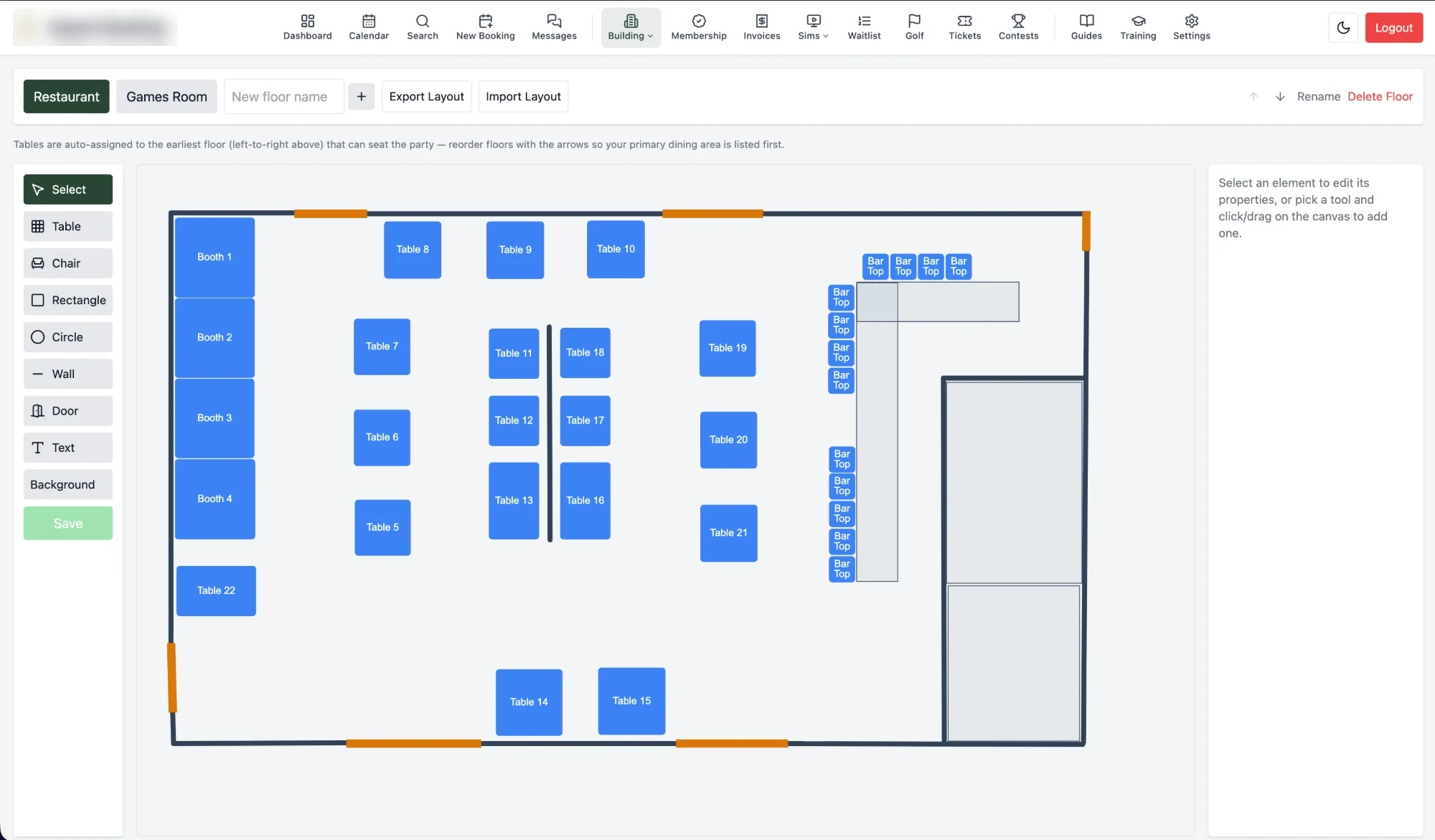The height and width of the screenshot is (840, 1435).
Task: Select Table 8 on the floor plan
Action: pos(413,250)
